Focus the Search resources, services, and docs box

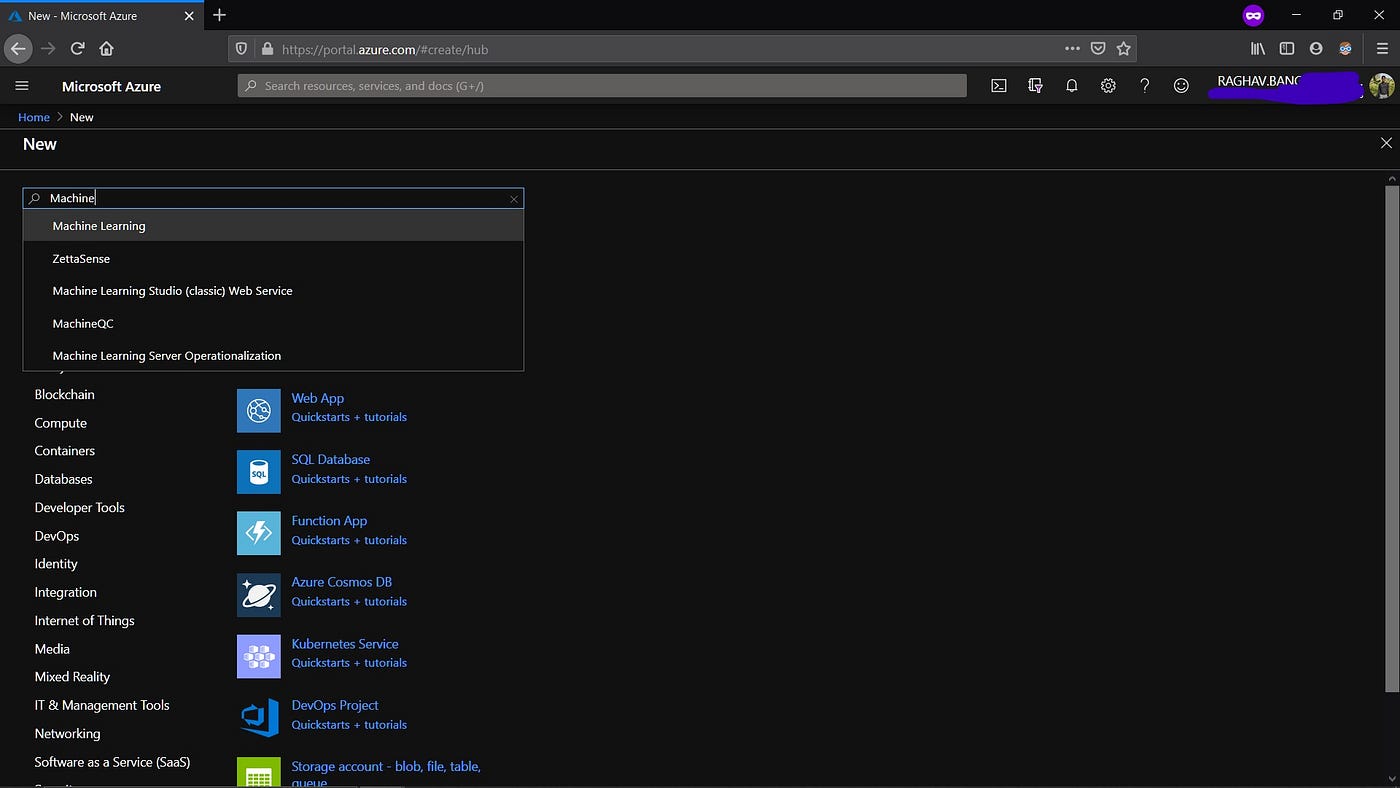[602, 86]
